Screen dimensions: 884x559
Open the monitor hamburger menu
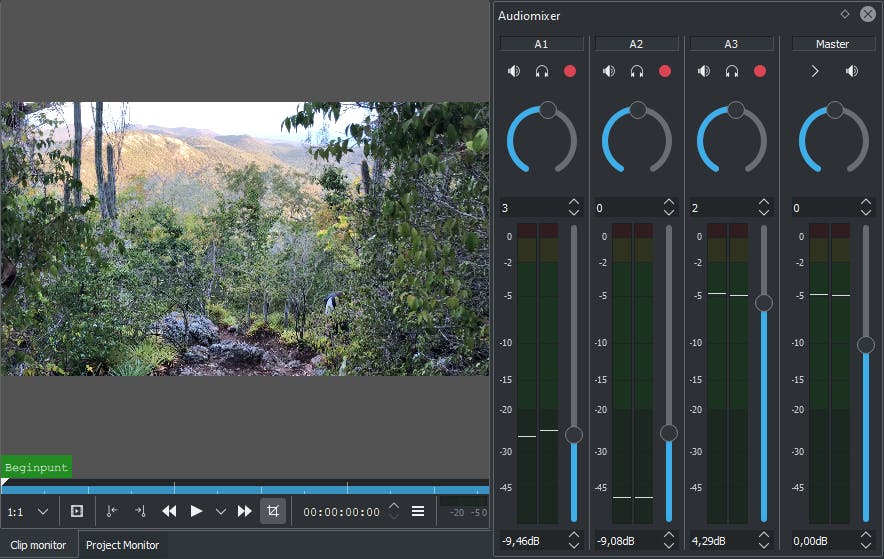pos(418,511)
